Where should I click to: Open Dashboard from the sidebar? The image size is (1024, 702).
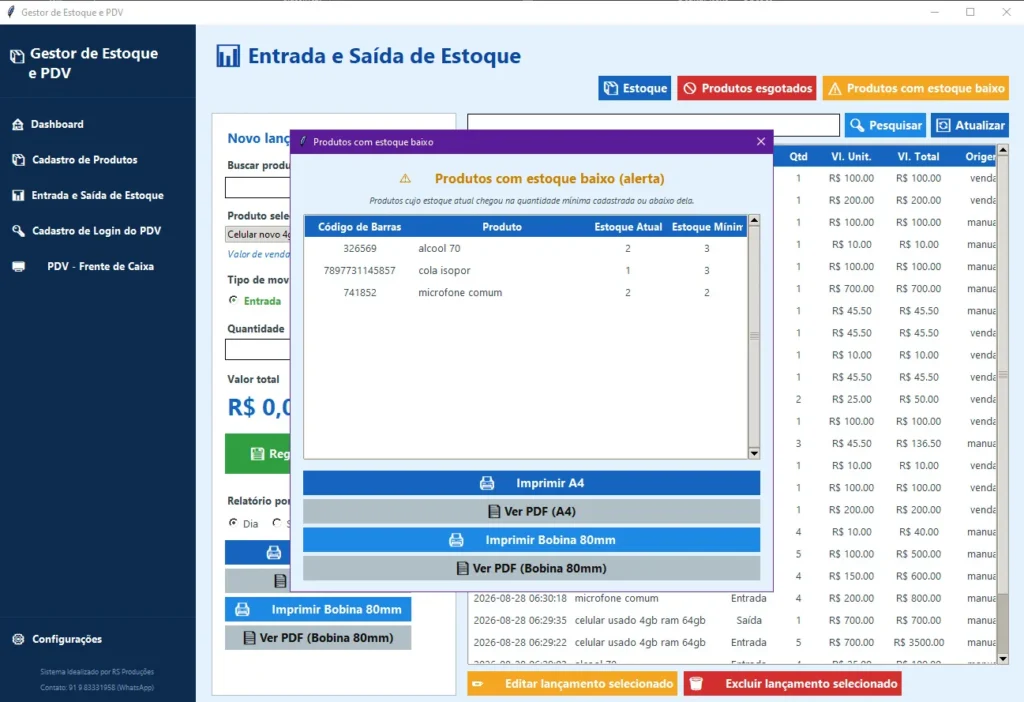tap(57, 124)
